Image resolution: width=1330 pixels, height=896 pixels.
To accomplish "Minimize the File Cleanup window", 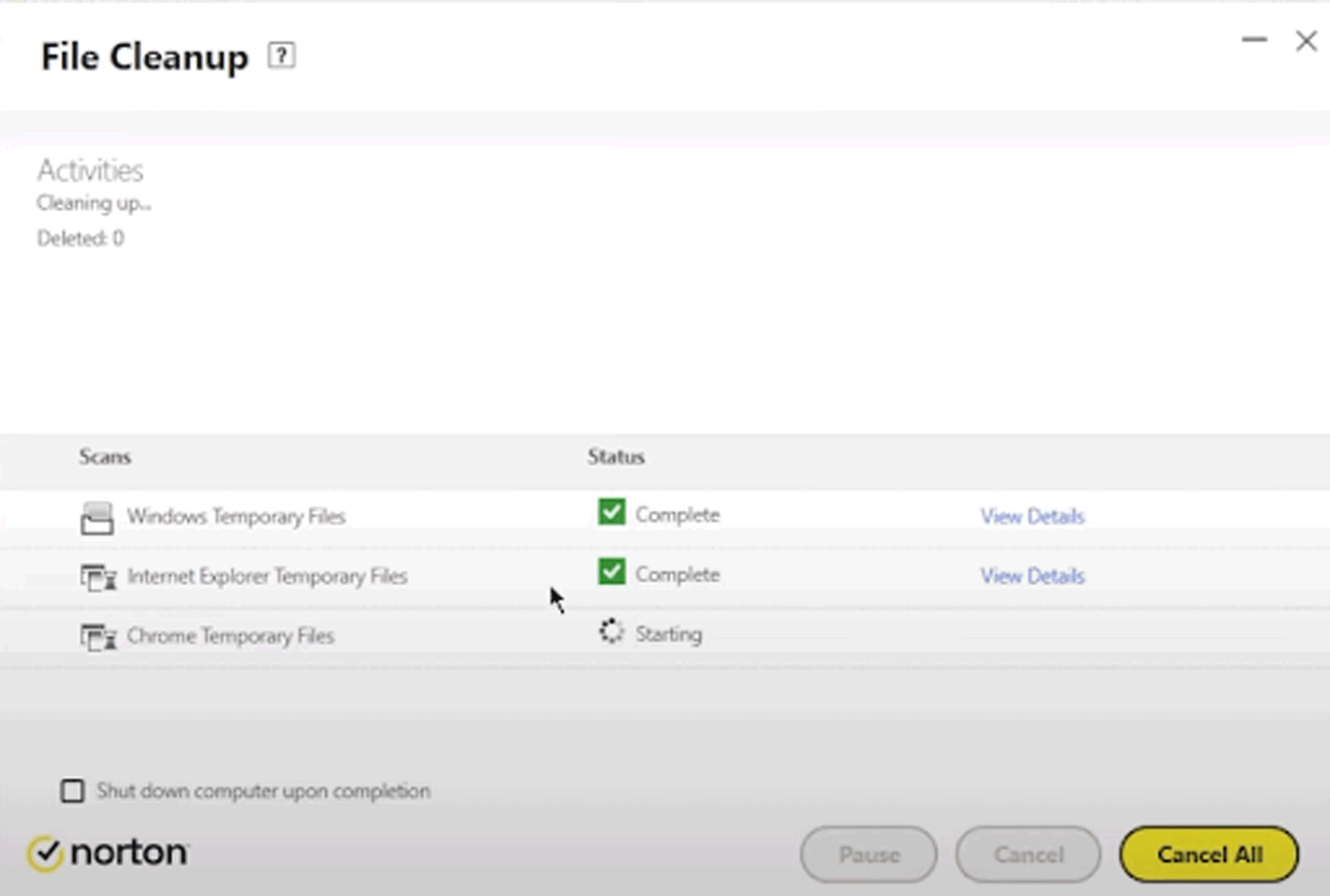I will 1254,39.
